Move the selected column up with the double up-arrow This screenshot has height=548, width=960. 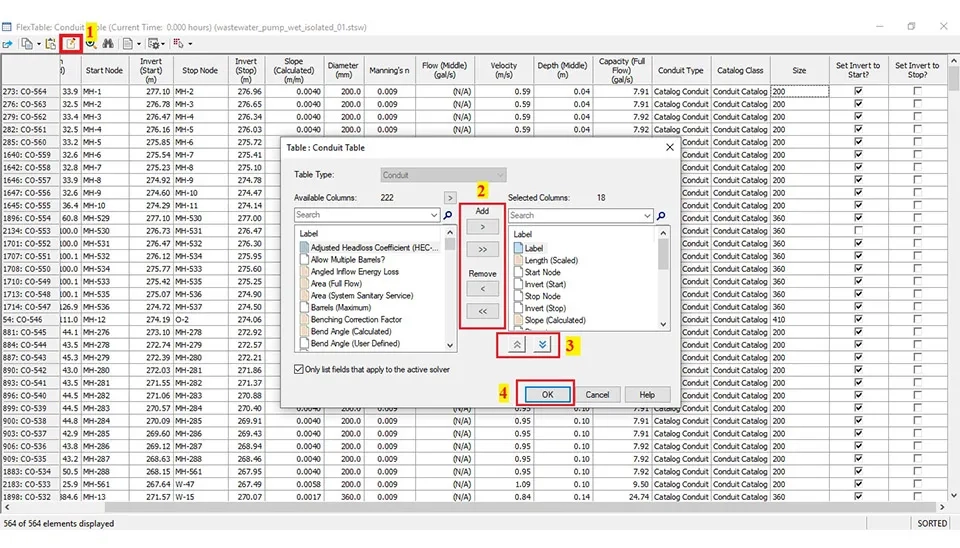point(517,343)
